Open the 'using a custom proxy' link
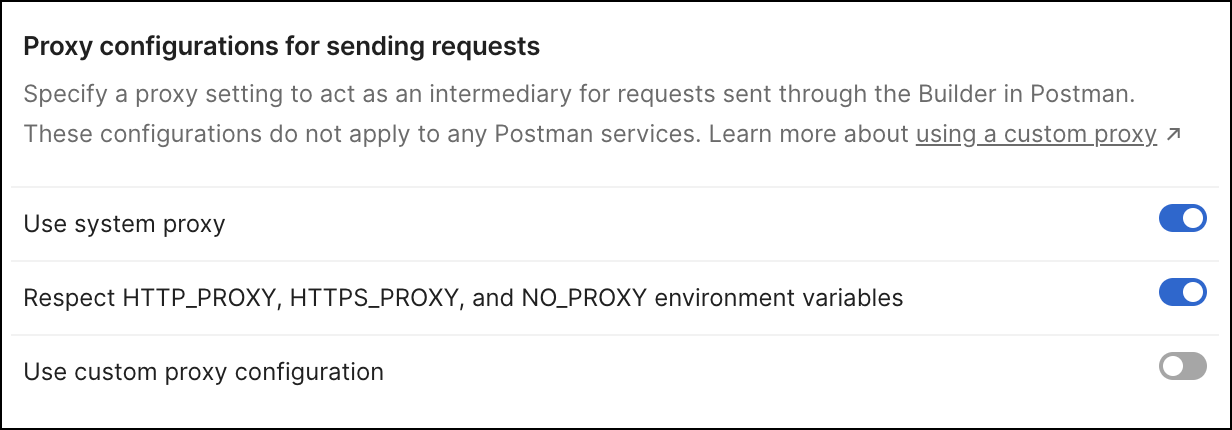 click(1035, 134)
